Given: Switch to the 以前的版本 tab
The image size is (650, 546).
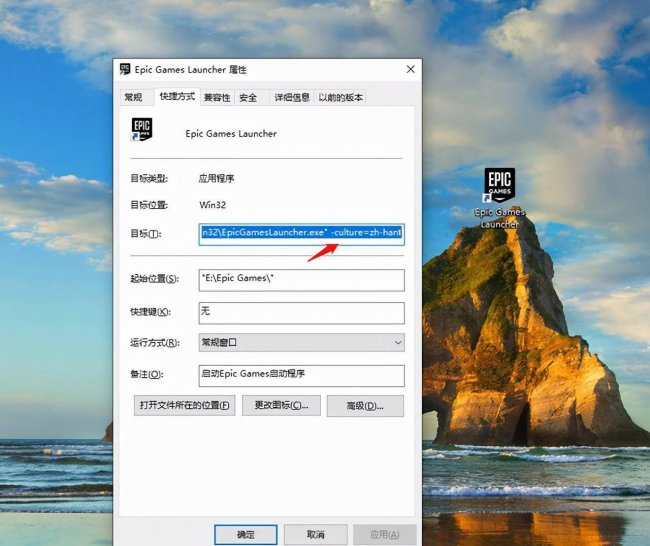Looking at the screenshot, I should pyautogui.click(x=340, y=97).
